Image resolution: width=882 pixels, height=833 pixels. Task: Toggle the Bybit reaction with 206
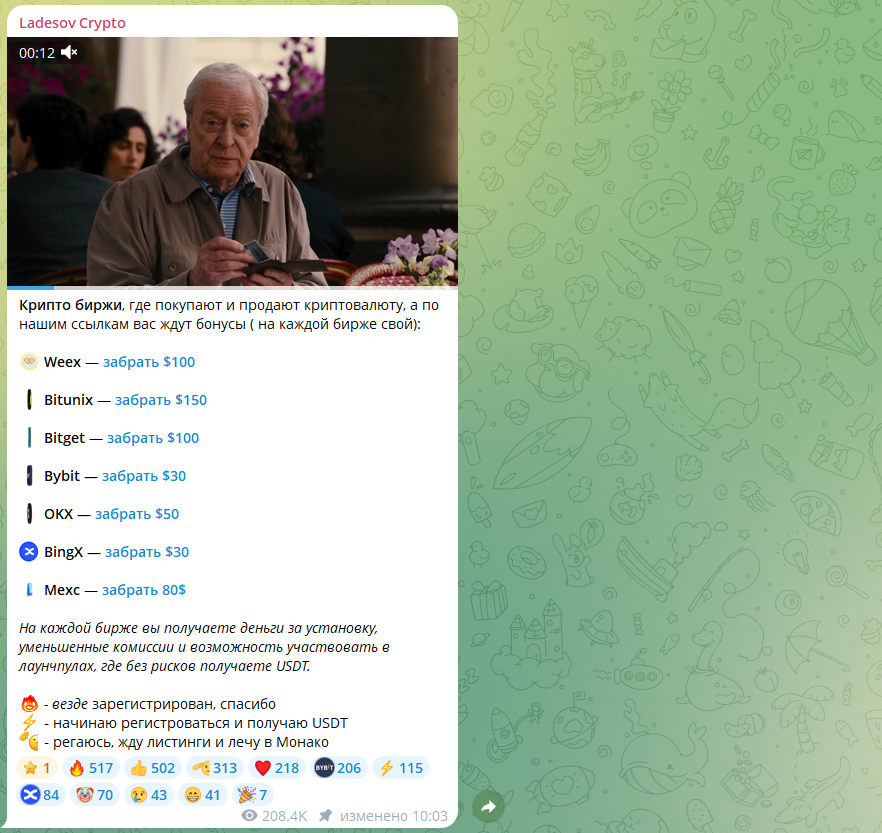click(x=338, y=768)
